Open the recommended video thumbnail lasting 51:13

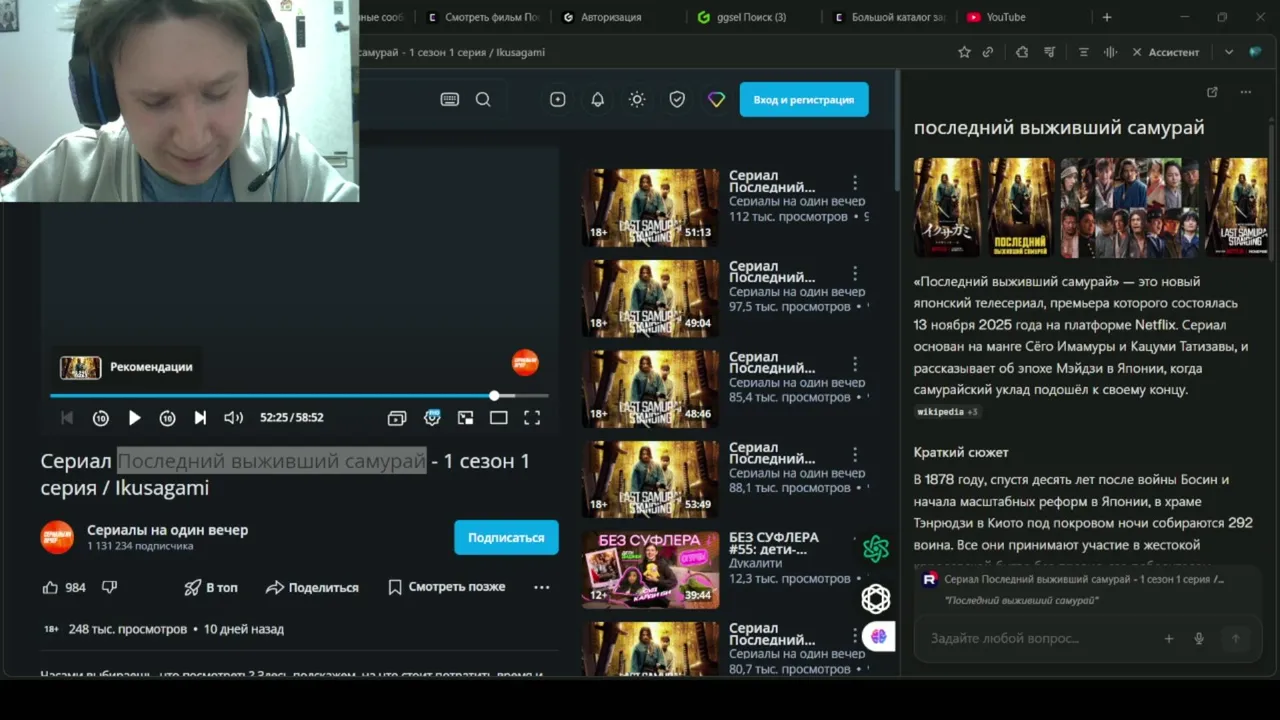pyautogui.click(x=650, y=207)
